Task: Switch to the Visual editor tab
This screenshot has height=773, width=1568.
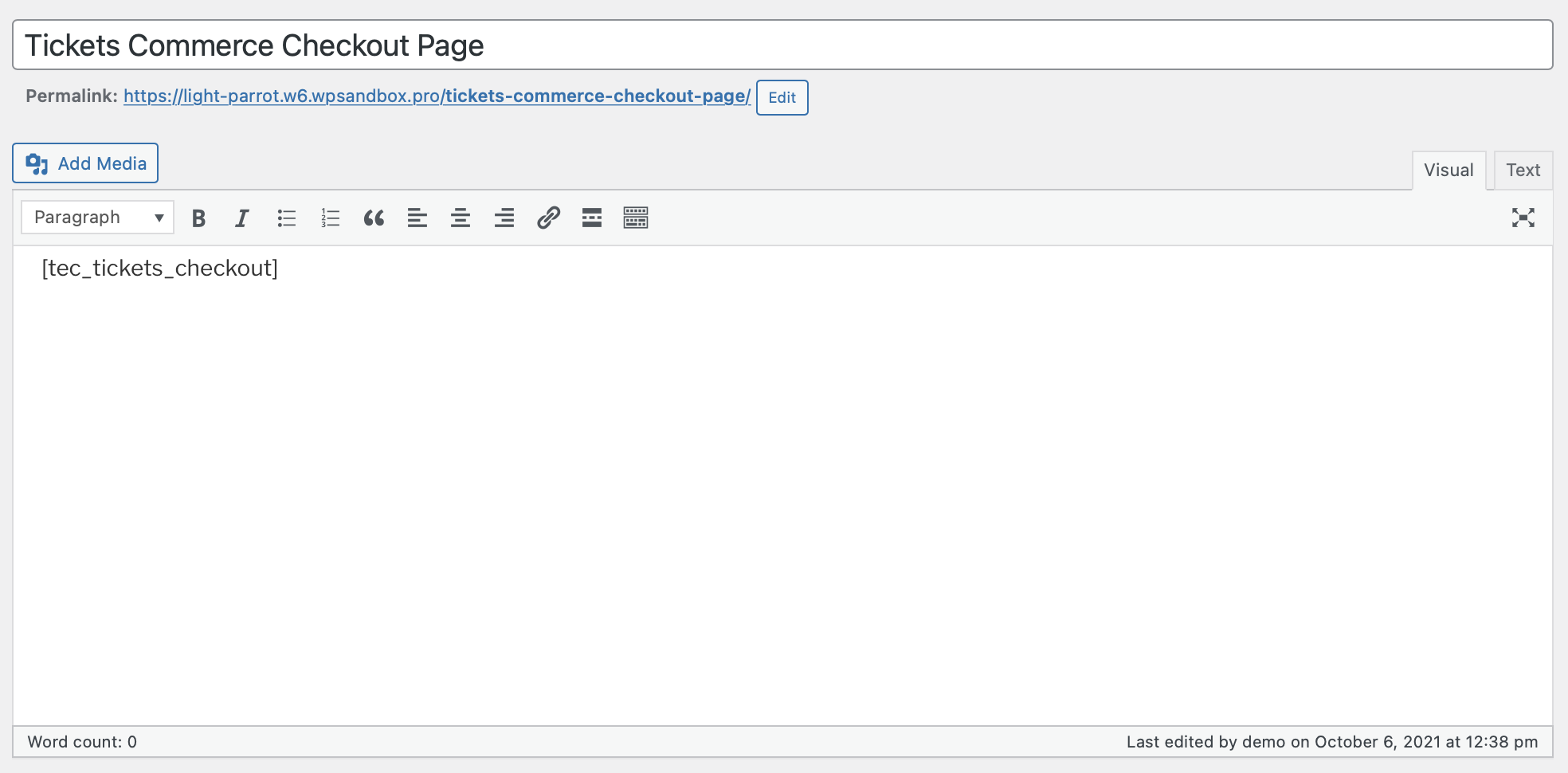Action: point(1448,171)
